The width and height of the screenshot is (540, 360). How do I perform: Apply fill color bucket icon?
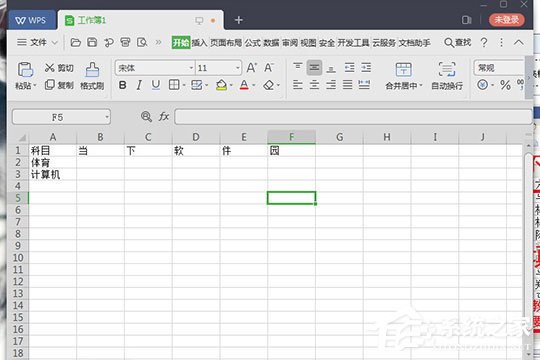(221, 85)
